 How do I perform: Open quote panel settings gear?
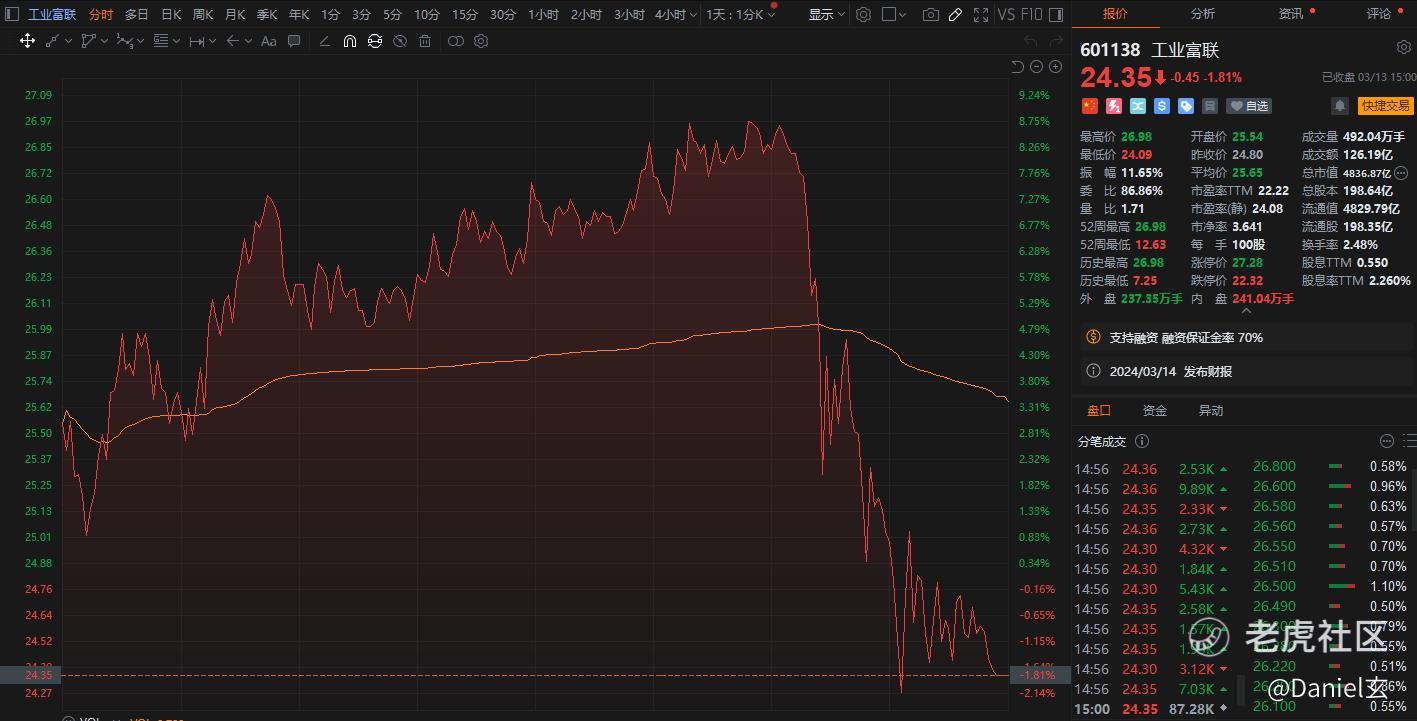pos(1403,47)
